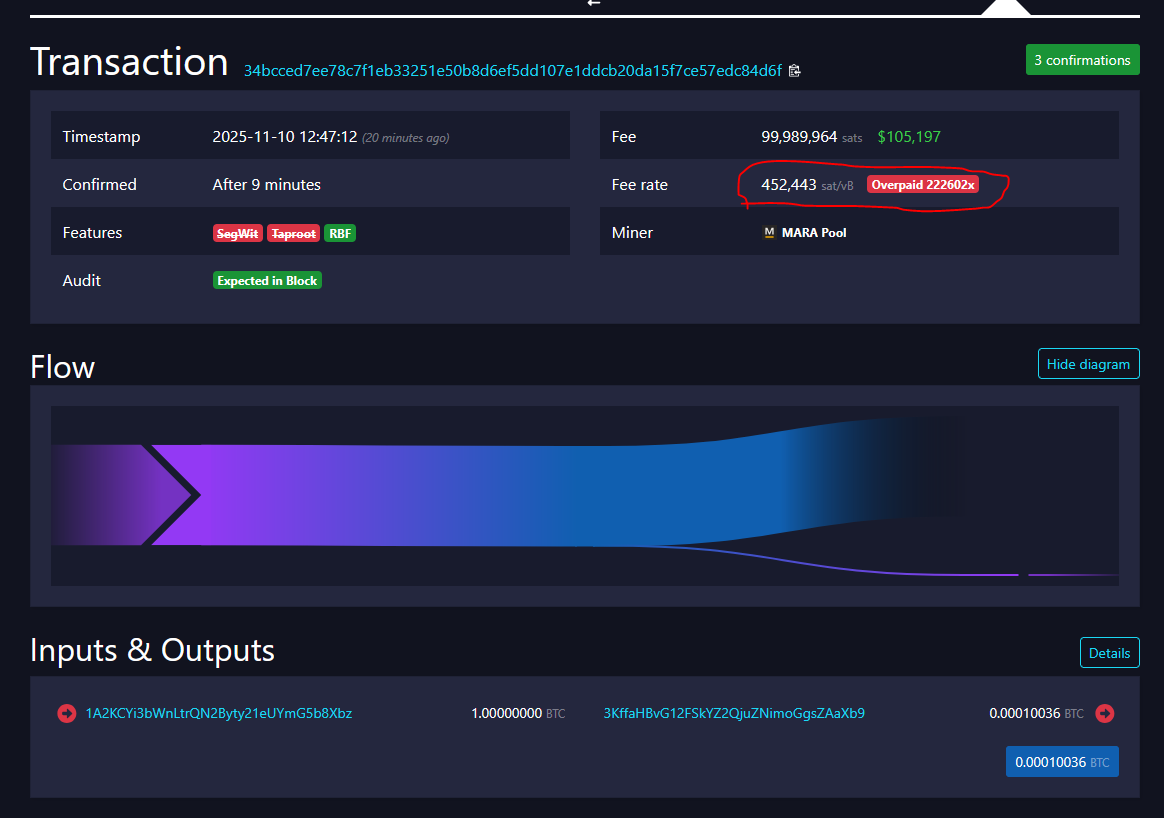The height and width of the screenshot is (818, 1164).
Task: Click the green RBF feature badge
Action: [x=340, y=233]
